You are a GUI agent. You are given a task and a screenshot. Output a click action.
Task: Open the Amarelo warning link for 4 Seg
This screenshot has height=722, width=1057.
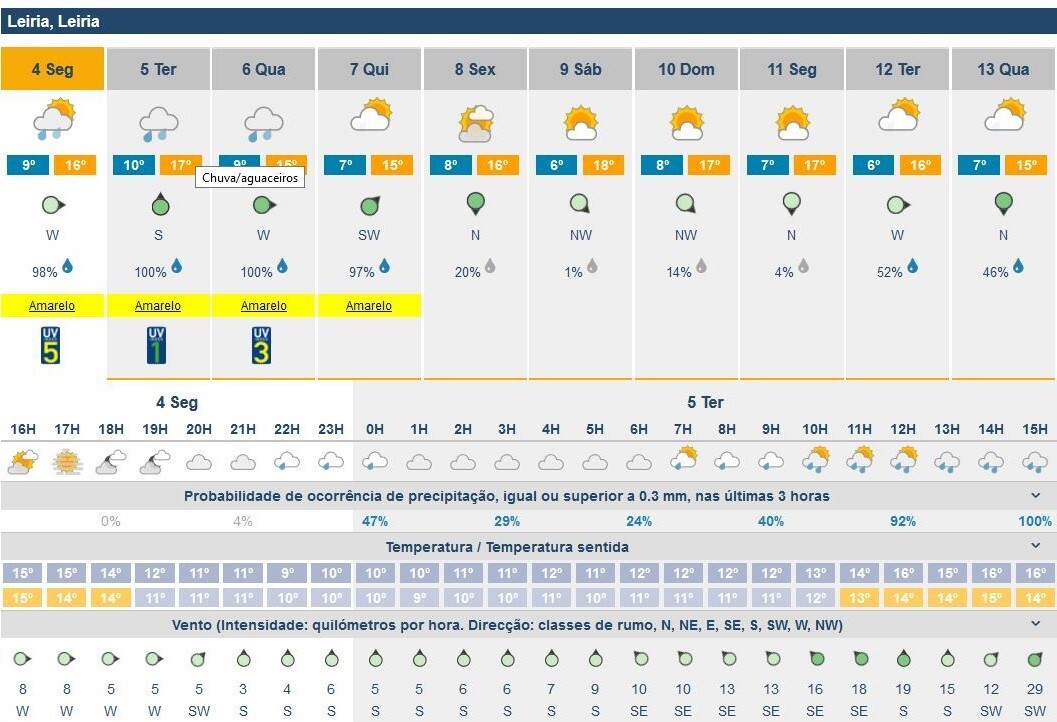pos(52,306)
